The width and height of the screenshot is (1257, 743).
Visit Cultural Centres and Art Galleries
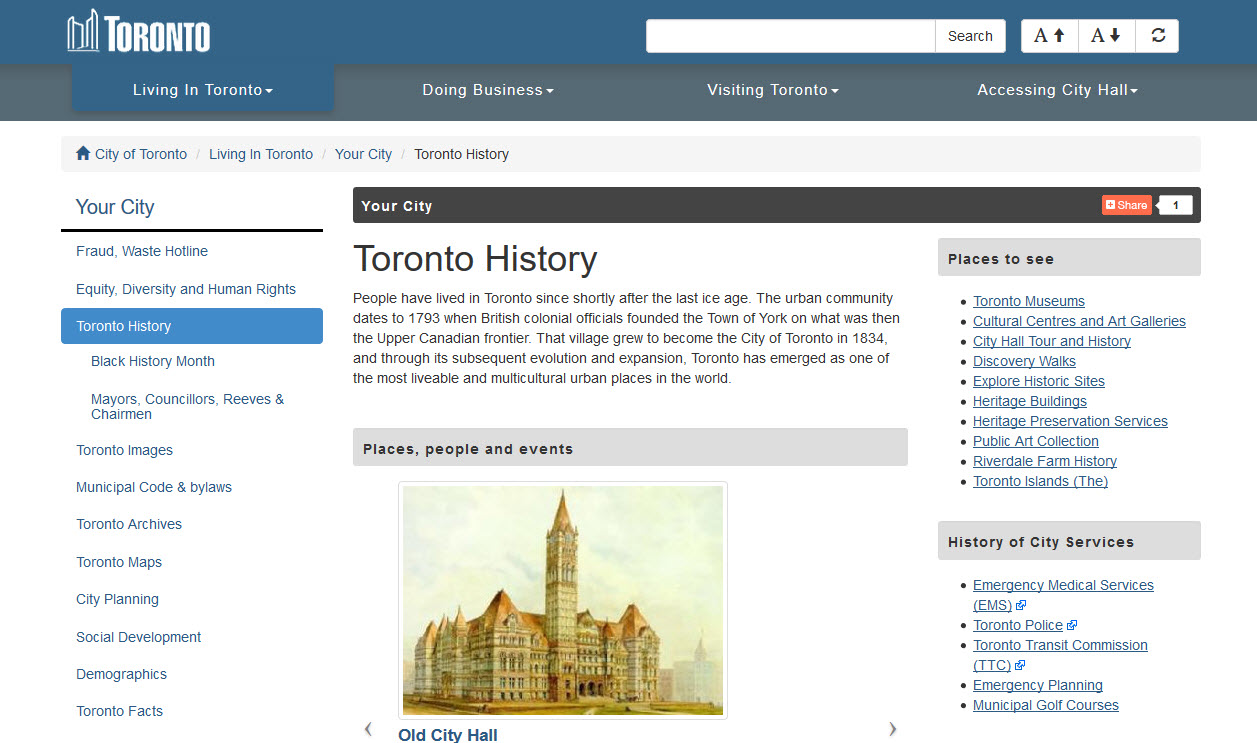(x=1079, y=321)
